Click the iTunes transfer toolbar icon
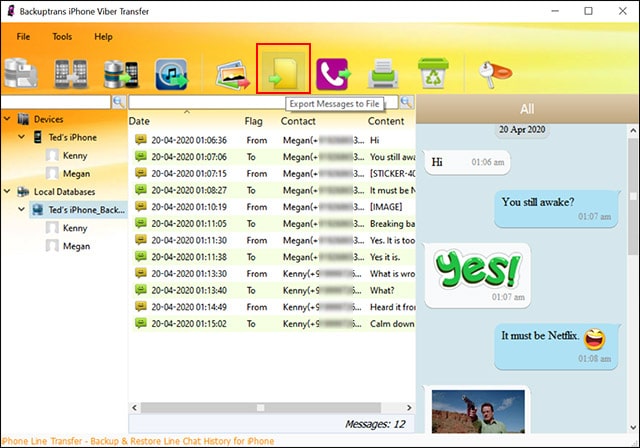The image size is (640, 448). (172, 74)
